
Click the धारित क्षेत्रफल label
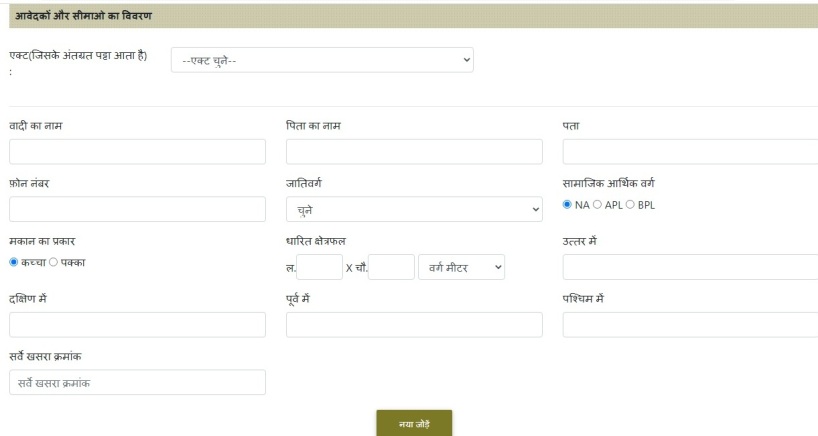(316, 241)
